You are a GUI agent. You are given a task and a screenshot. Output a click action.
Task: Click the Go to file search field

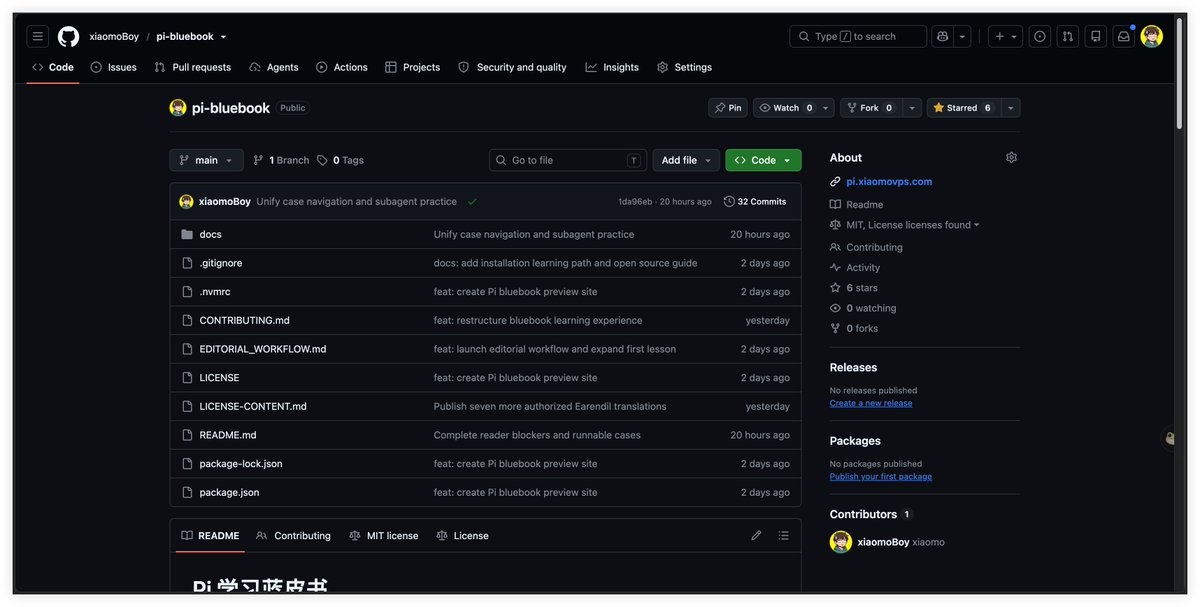coord(568,160)
